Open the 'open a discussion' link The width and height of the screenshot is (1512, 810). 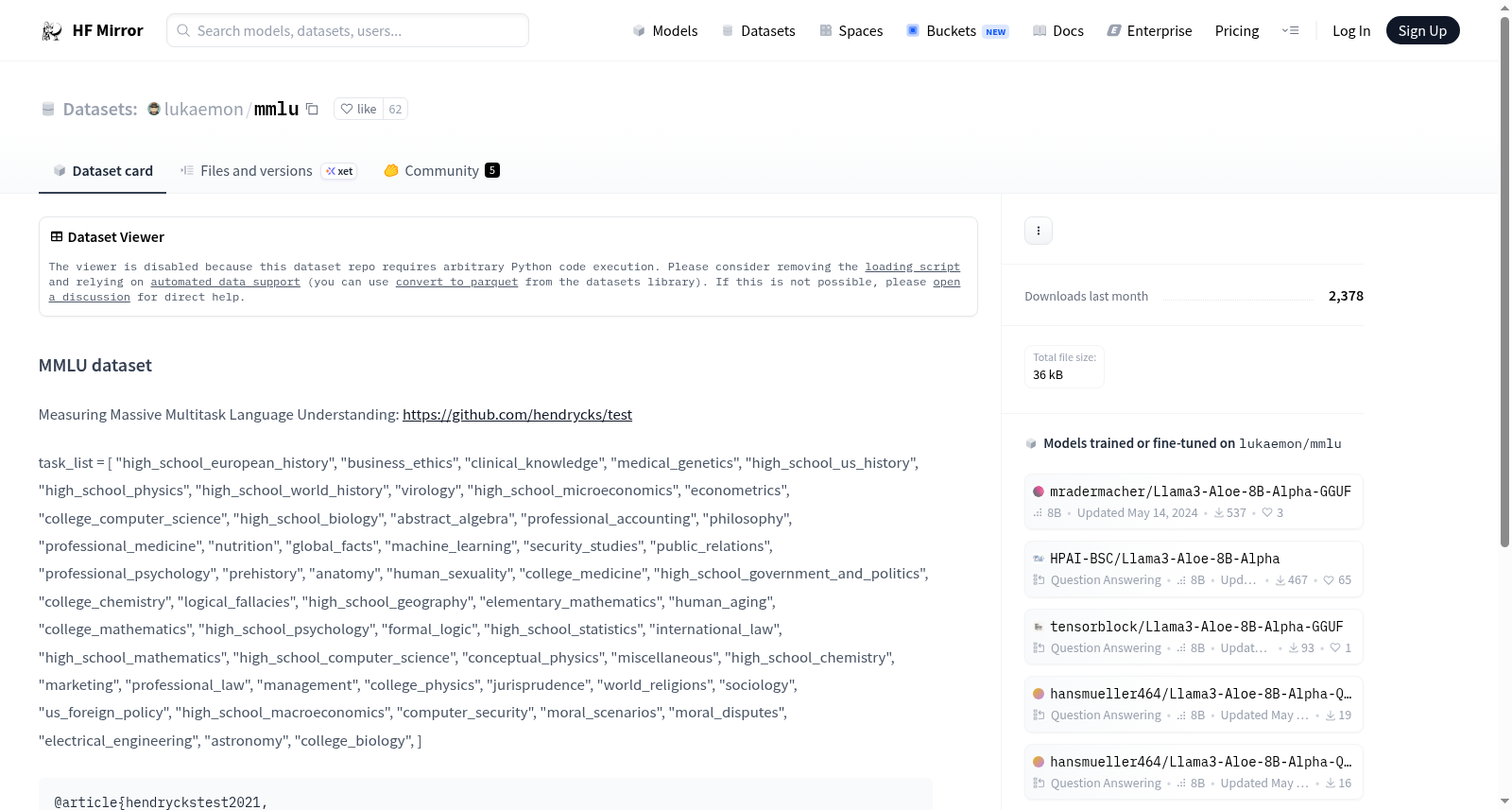coord(947,283)
